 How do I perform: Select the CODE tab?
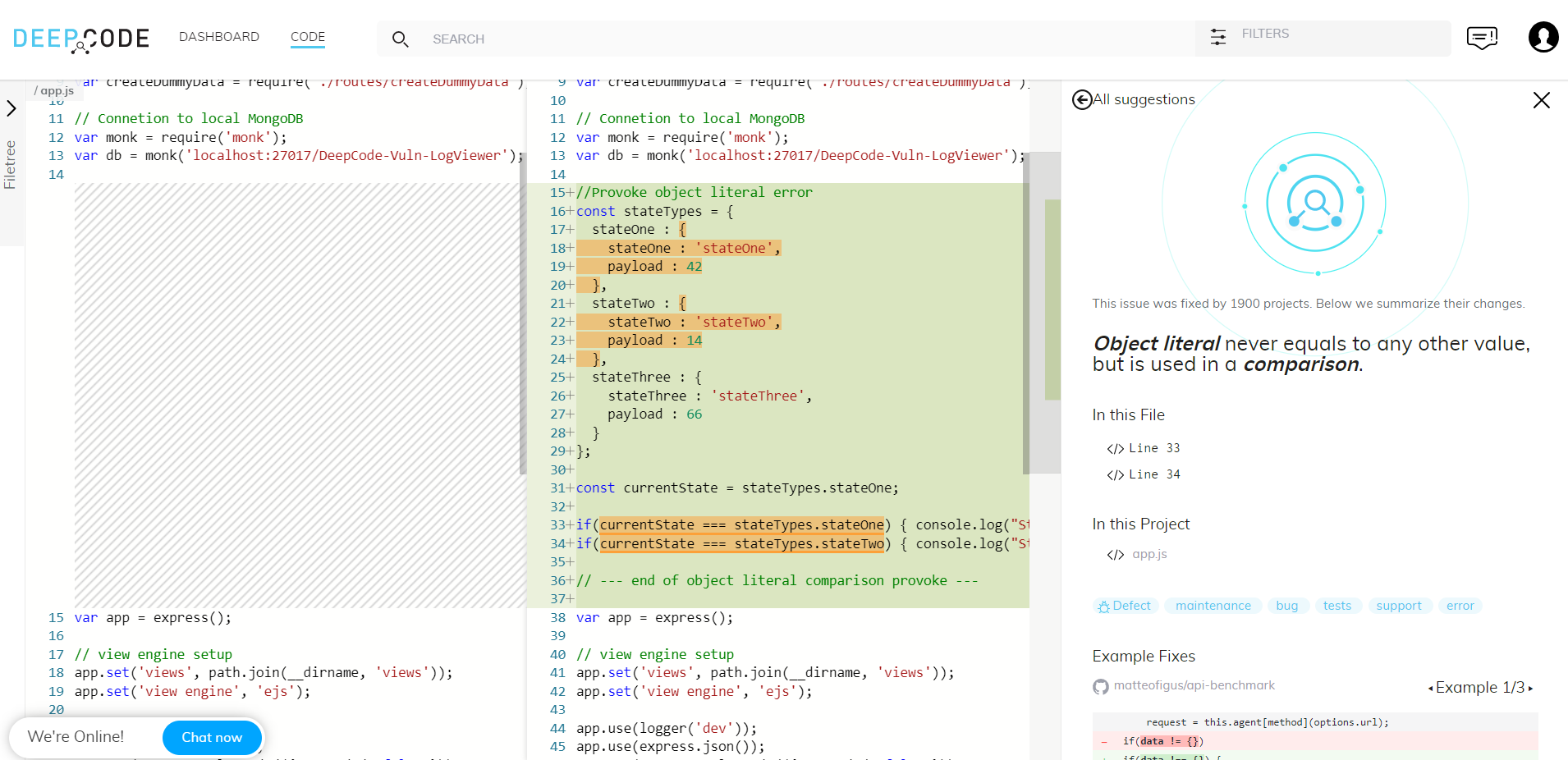click(307, 36)
